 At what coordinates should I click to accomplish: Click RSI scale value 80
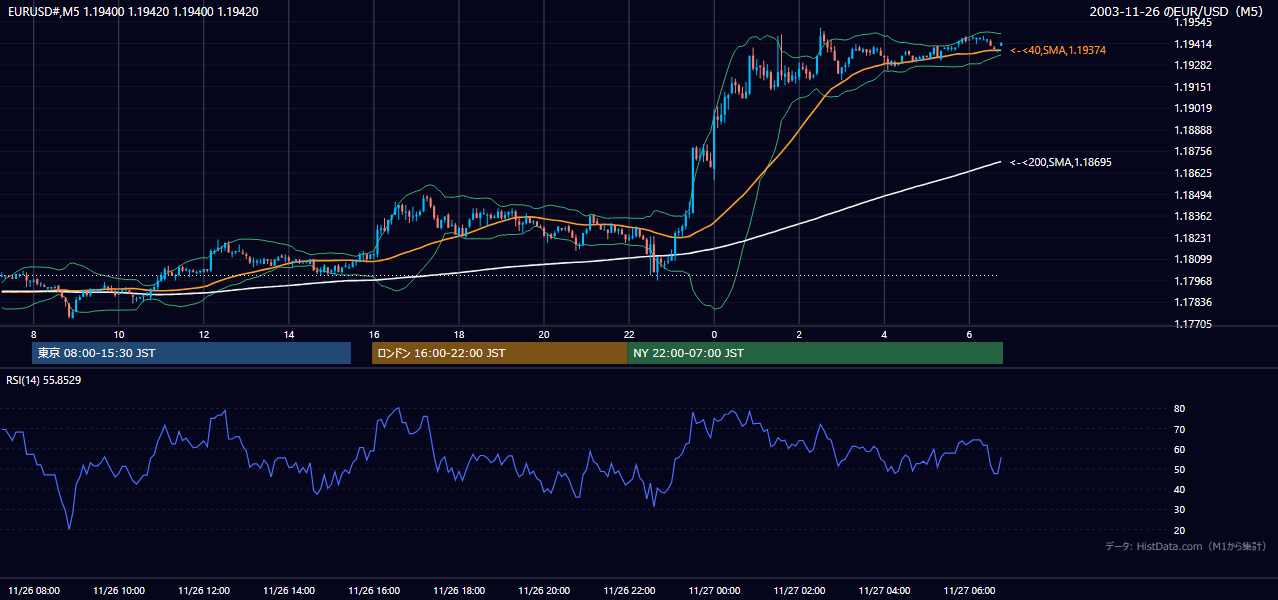click(x=1180, y=409)
